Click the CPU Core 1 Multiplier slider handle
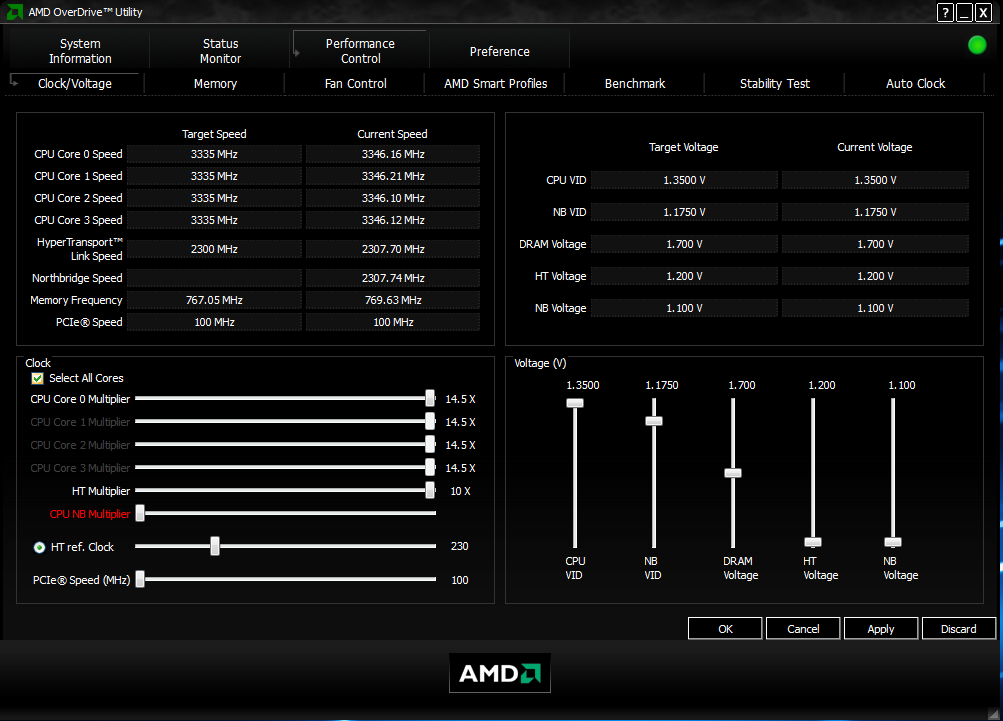Image resolution: width=1003 pixels, height=721 pixels. tap(430, 421)
